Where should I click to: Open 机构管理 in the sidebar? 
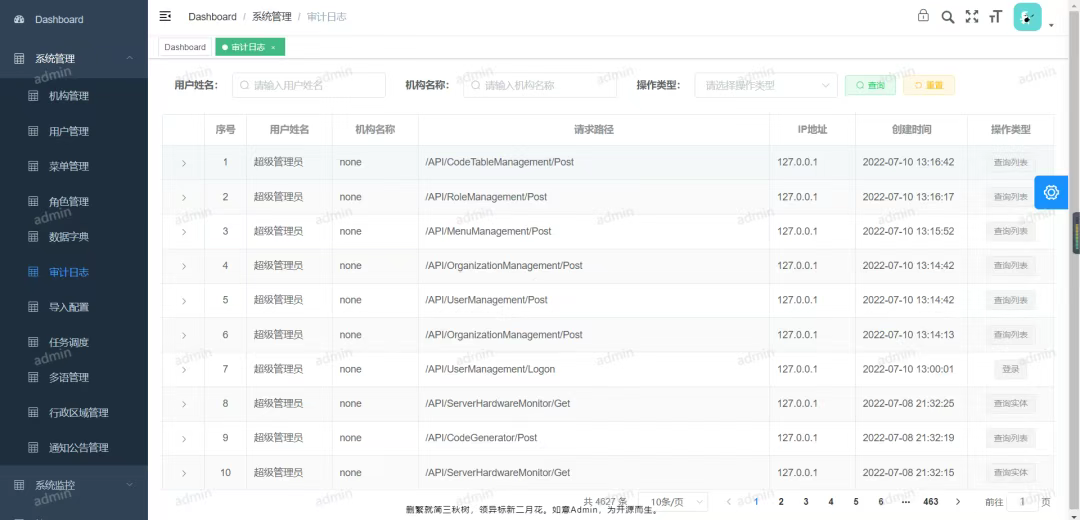point(74,96)
